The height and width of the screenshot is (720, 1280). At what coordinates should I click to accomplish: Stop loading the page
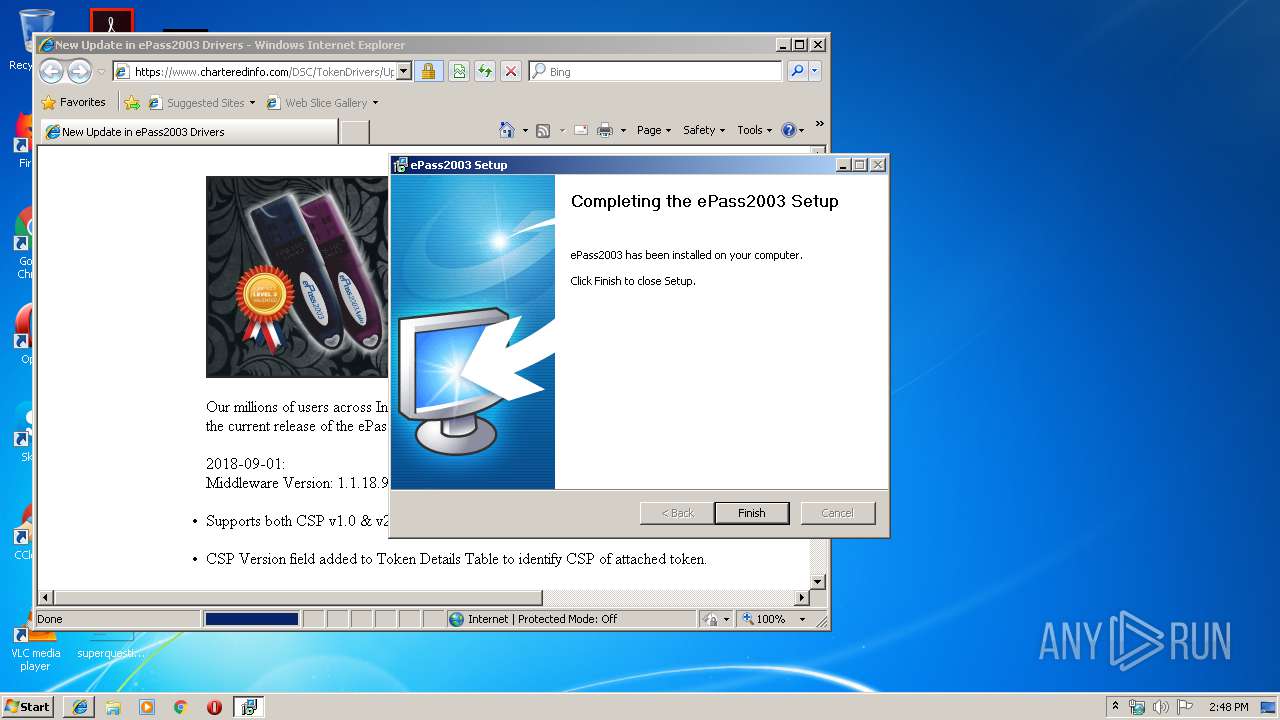click(x=510, y=71)
